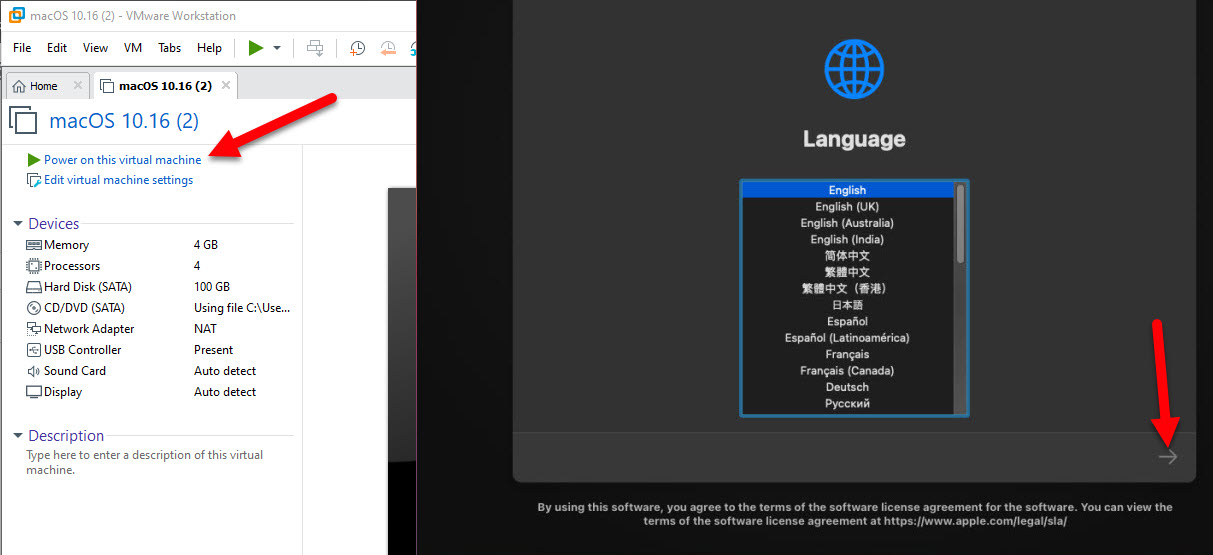
Task: Open the VM menu
Action: tap(133, 48)
